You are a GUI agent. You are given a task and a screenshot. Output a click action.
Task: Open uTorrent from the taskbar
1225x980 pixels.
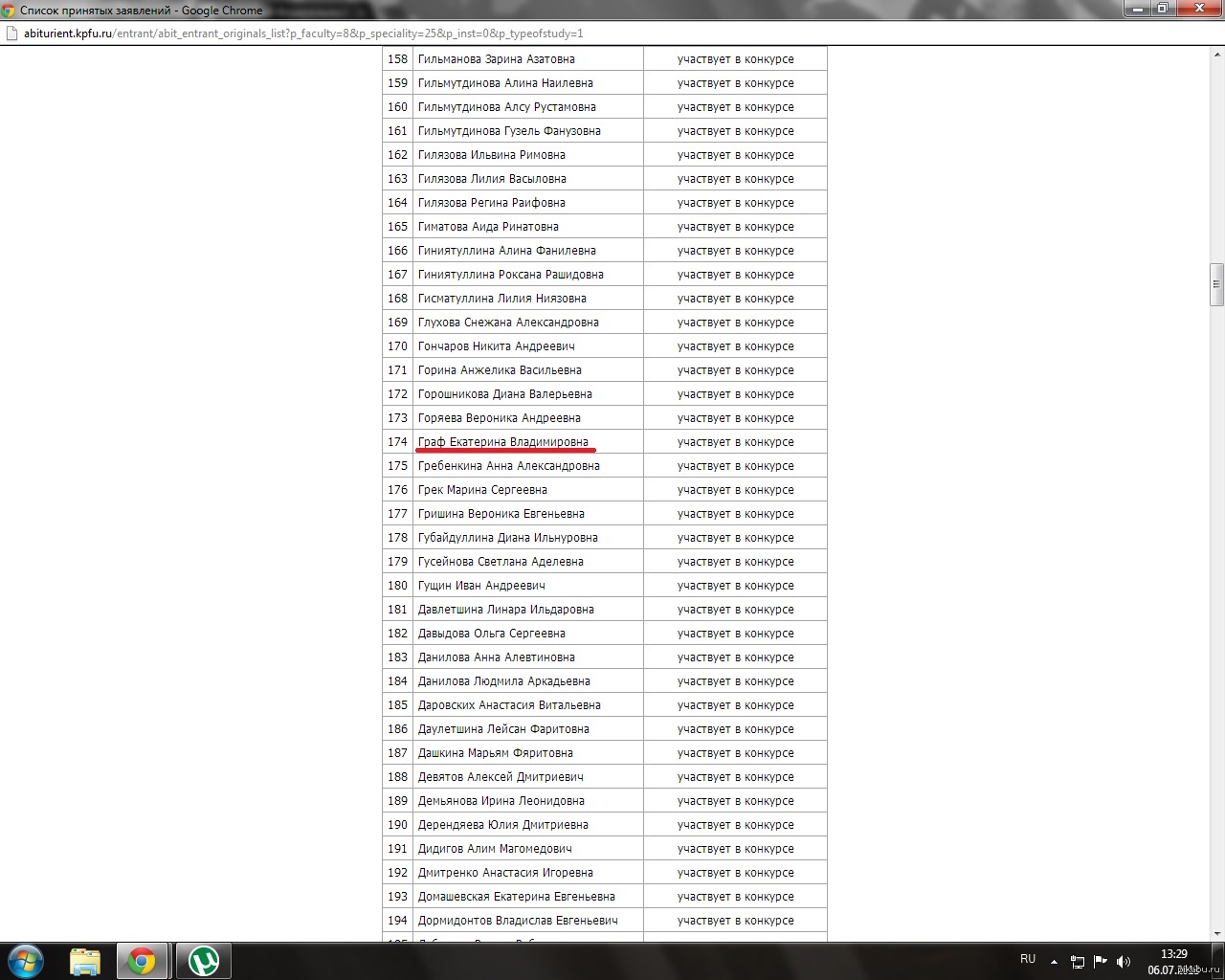click(203, 961)
